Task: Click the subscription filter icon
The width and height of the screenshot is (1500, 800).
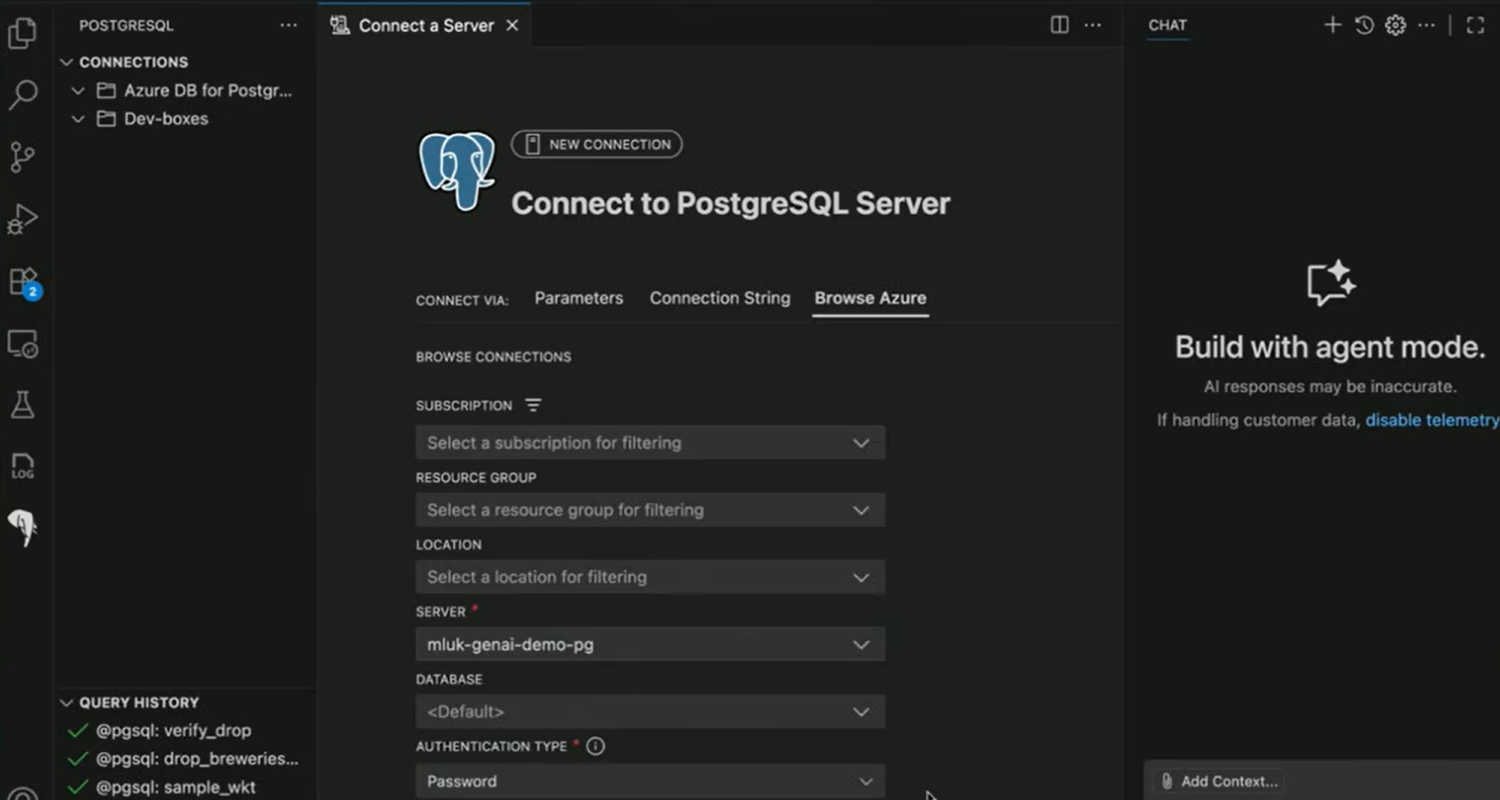Action: [533, 405]
